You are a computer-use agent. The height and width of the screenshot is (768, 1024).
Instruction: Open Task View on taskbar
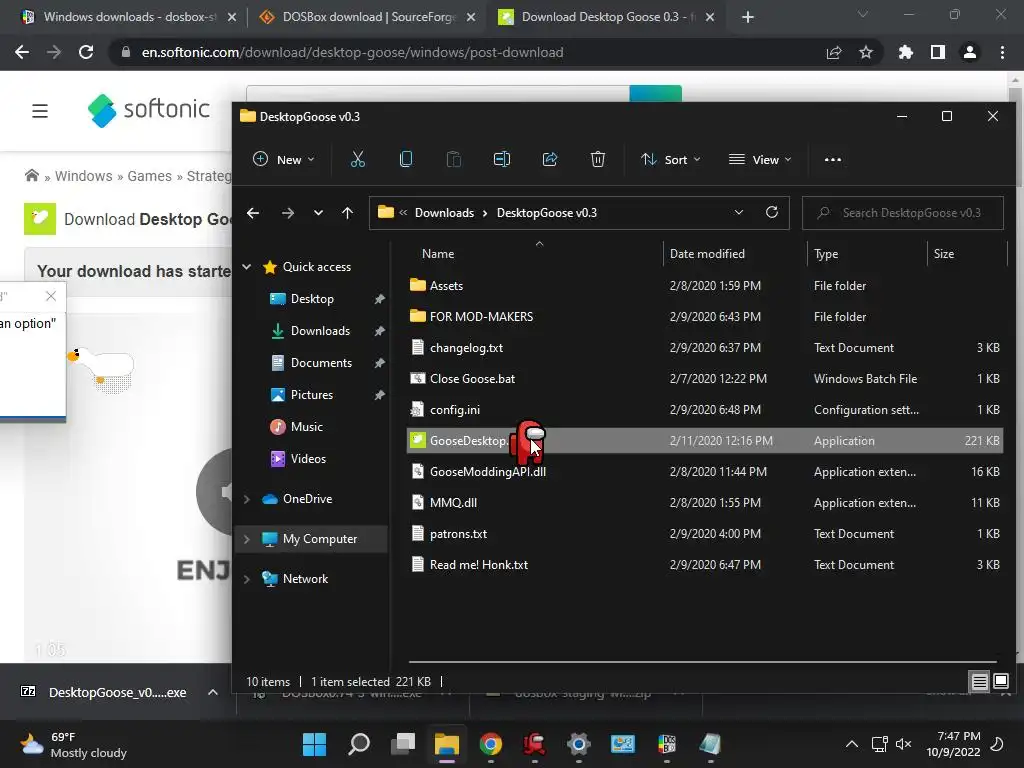coord(403,744)
